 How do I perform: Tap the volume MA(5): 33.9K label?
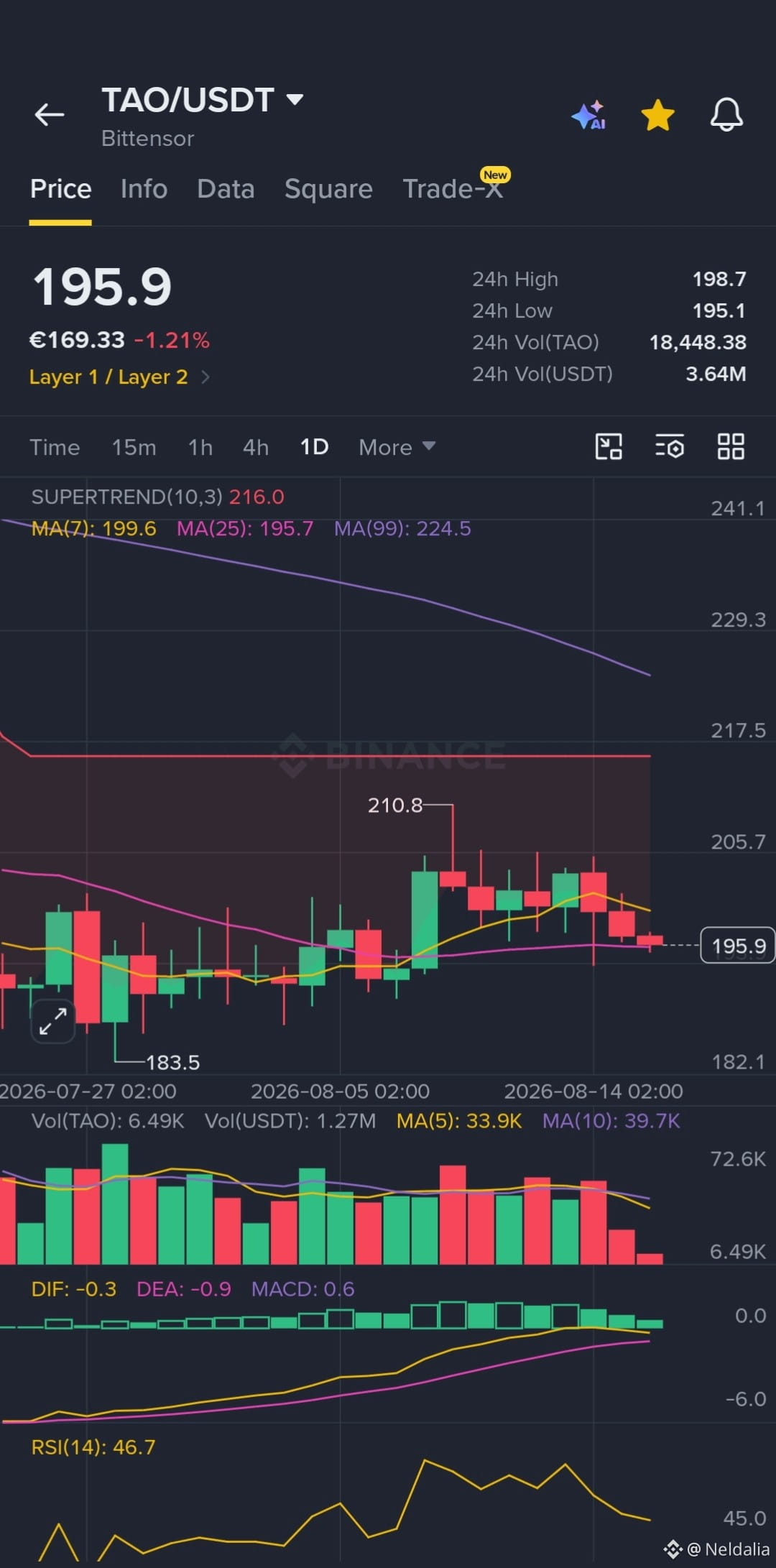coord(459,1121)
